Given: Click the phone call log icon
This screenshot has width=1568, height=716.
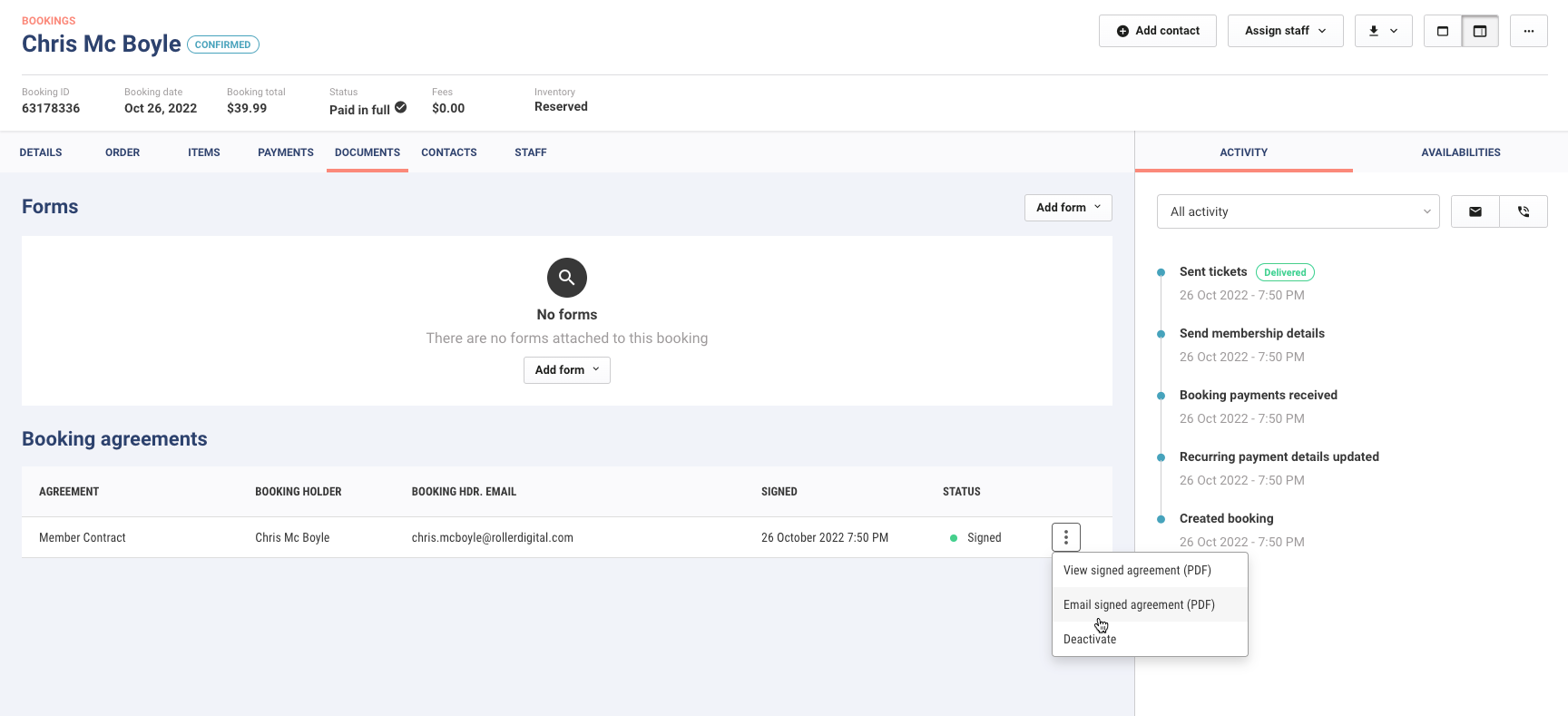Looking at the screenshot, I should click(x=1524, y=211).
